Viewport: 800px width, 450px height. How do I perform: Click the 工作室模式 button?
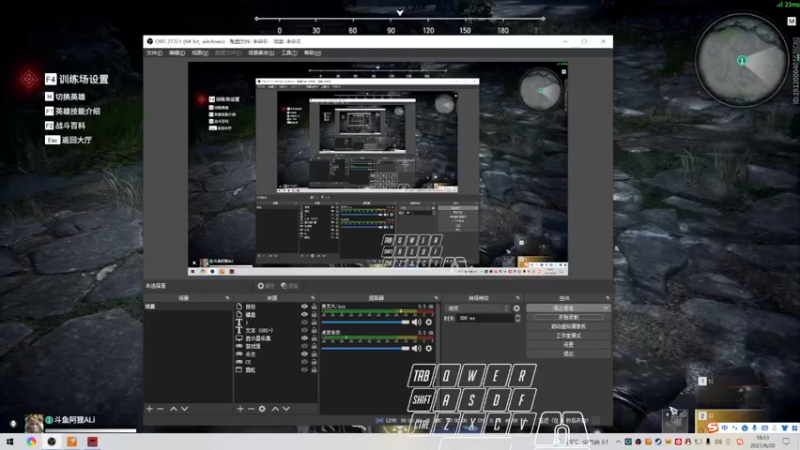point(568,336)
